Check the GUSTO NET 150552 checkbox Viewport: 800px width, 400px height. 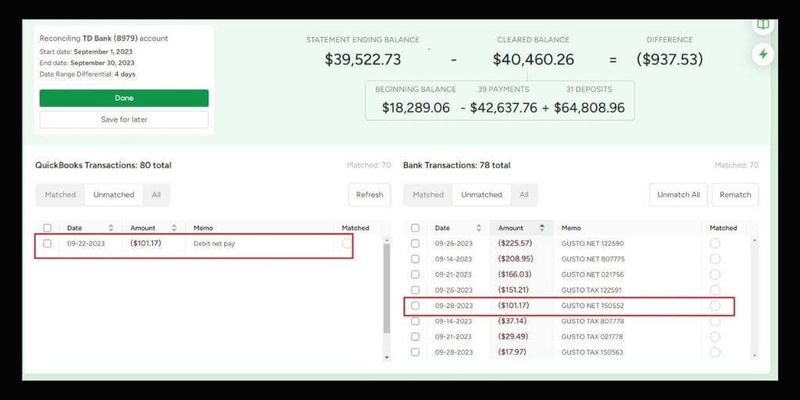415,306
